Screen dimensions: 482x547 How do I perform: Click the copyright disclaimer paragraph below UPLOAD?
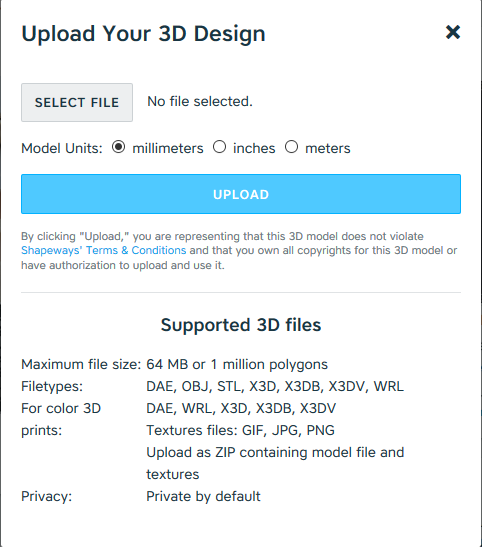(x=239, y=251)
